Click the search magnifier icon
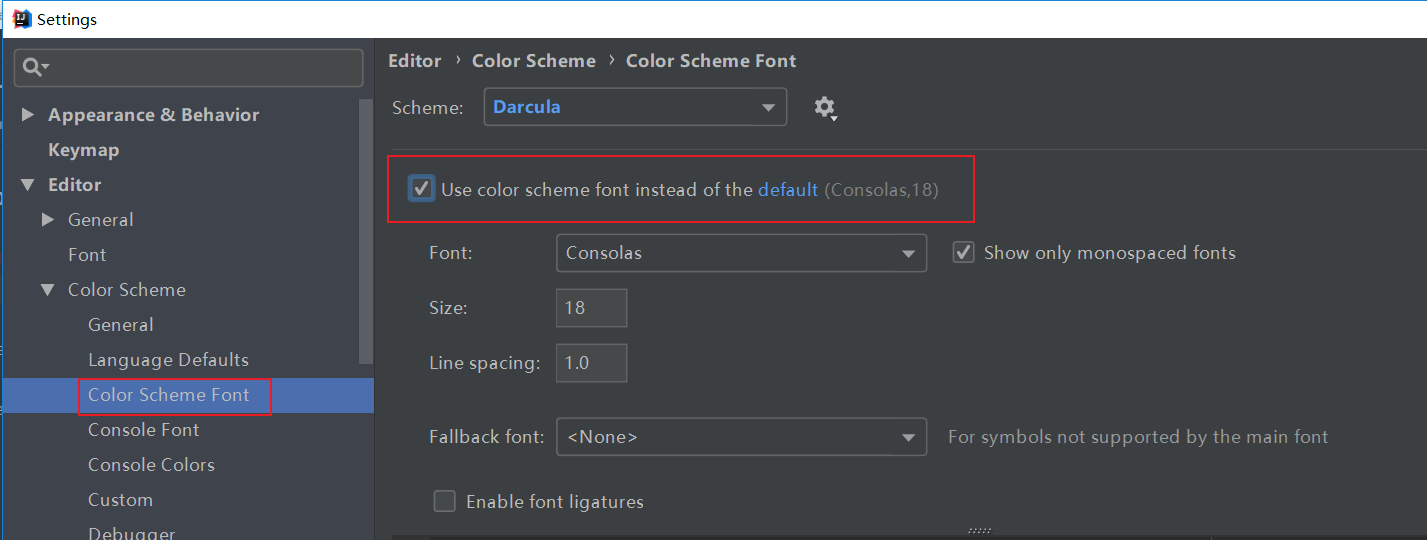1427x540 pixels. [x=35, y=68]
